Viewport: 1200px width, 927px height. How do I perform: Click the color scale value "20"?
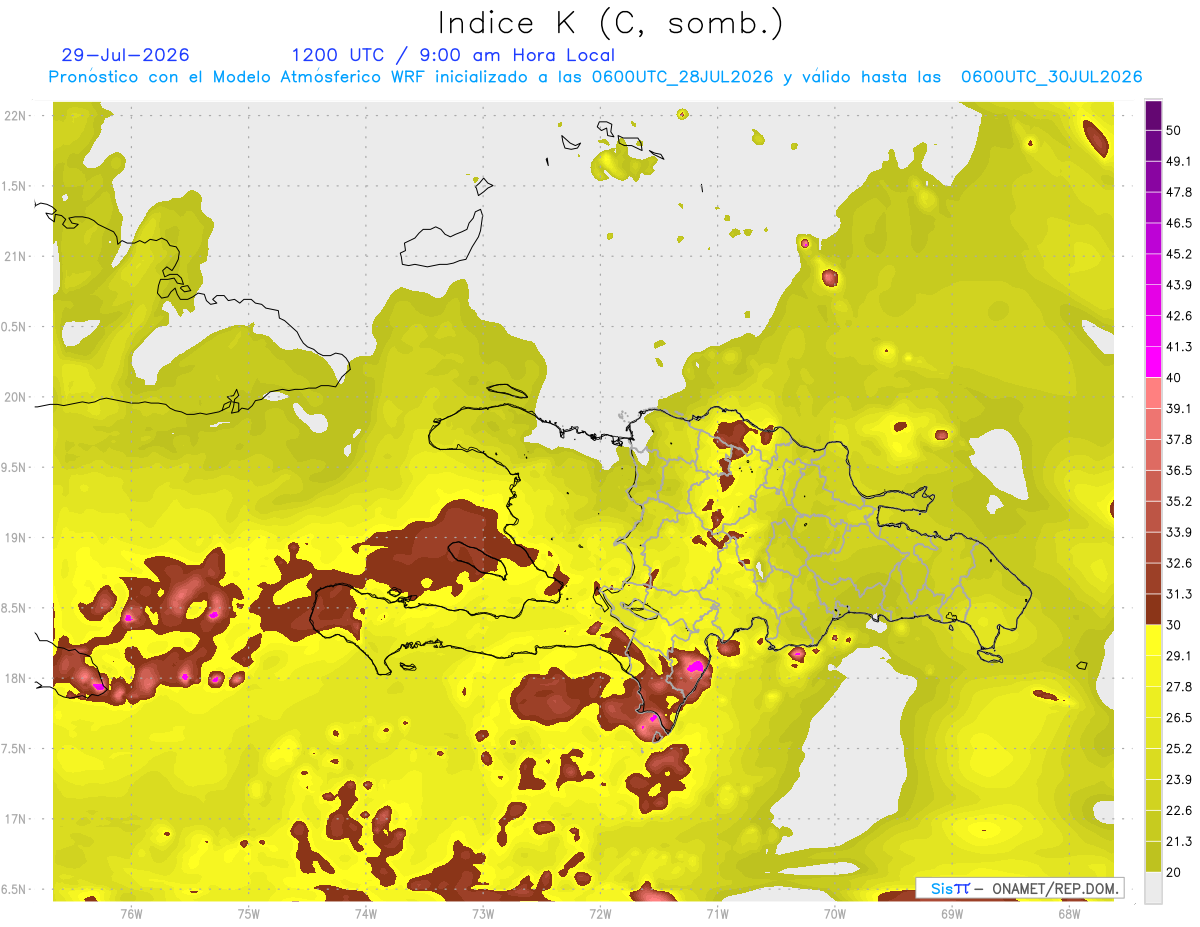[1174, 873]
